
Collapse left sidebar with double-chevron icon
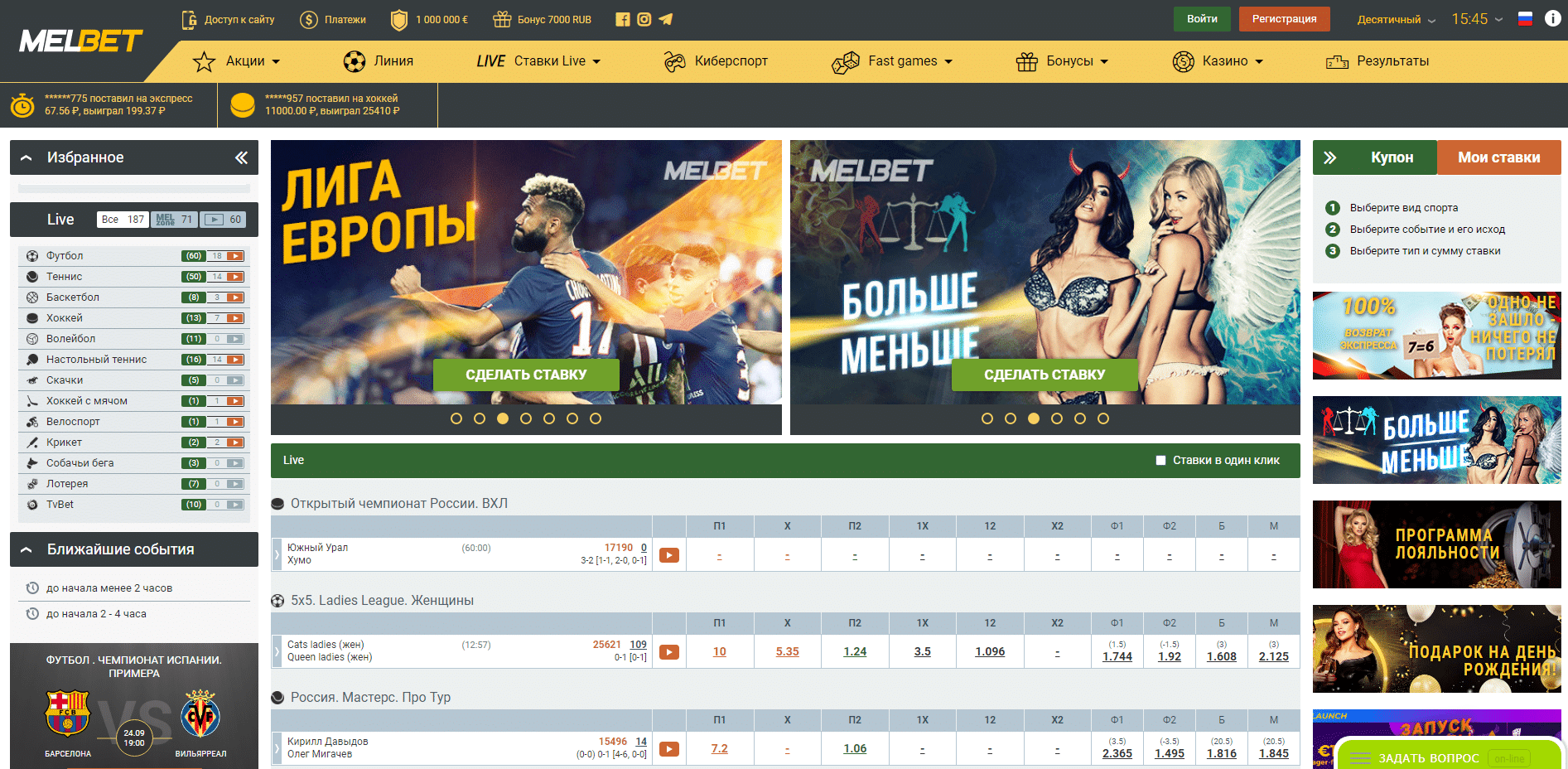click(241, 157)
